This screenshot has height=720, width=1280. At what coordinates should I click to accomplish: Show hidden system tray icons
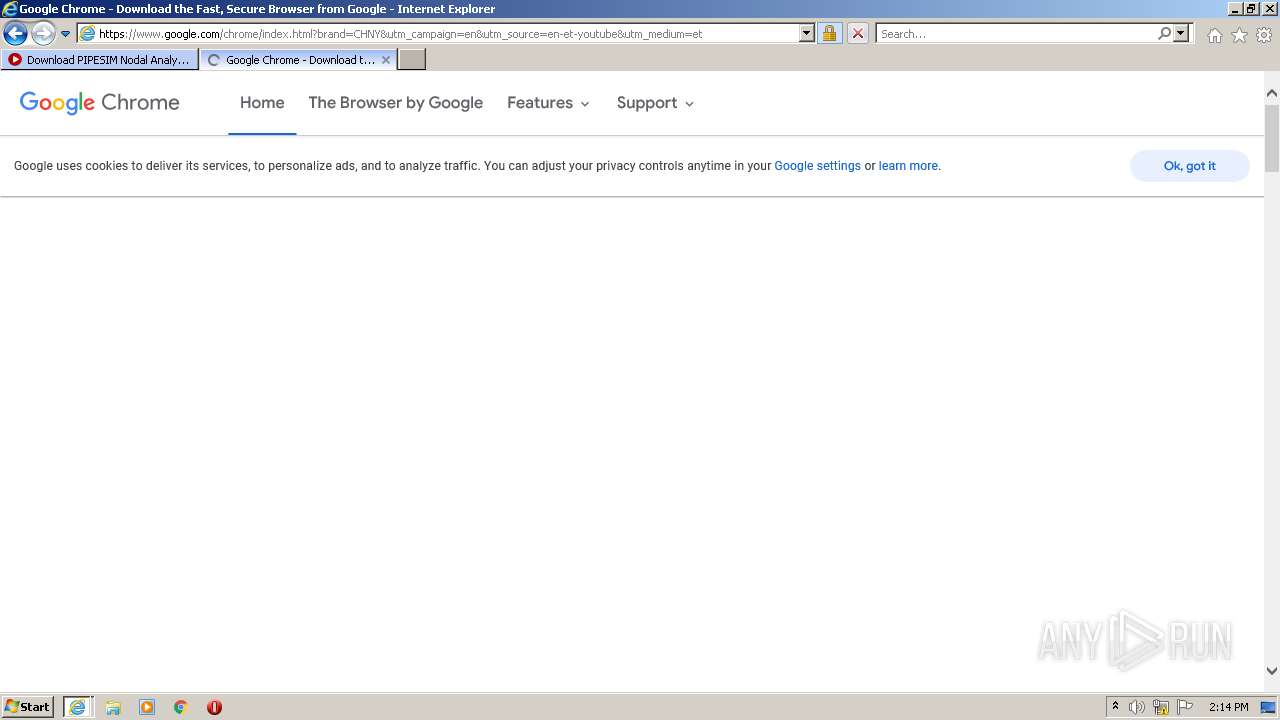point(1115,707)
